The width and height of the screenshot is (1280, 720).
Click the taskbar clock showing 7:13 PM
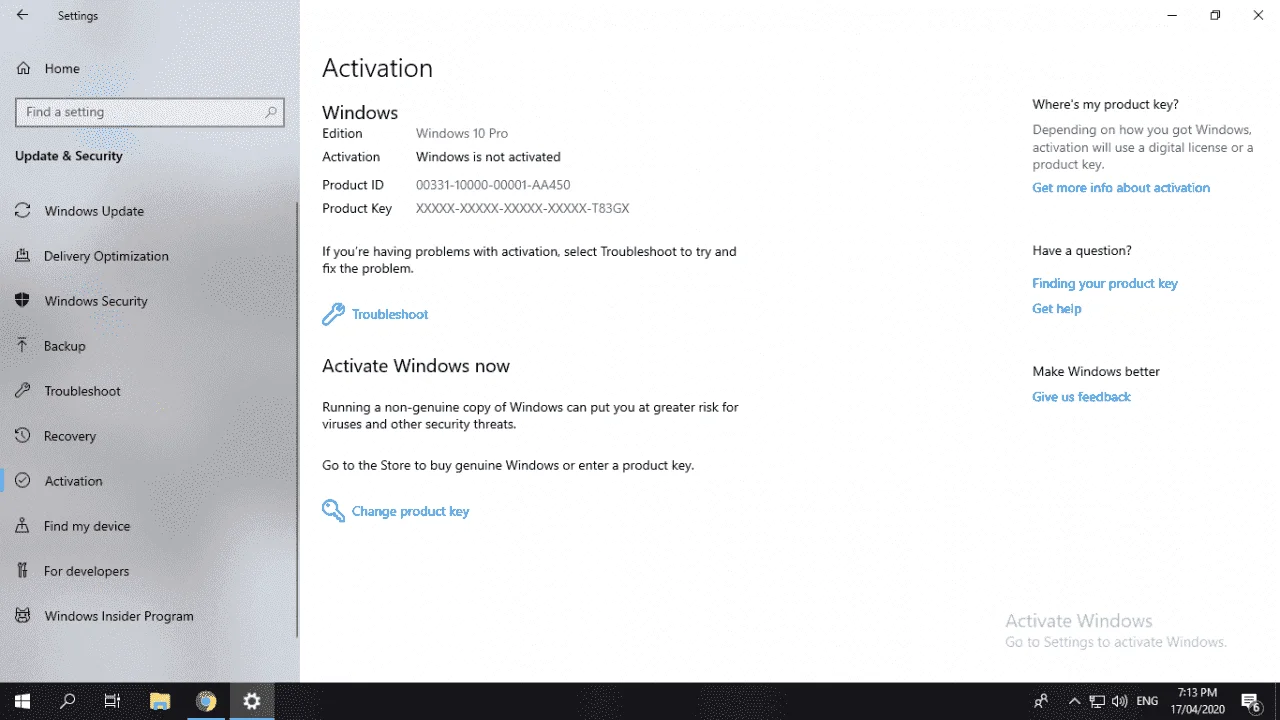coord(1197,701)
